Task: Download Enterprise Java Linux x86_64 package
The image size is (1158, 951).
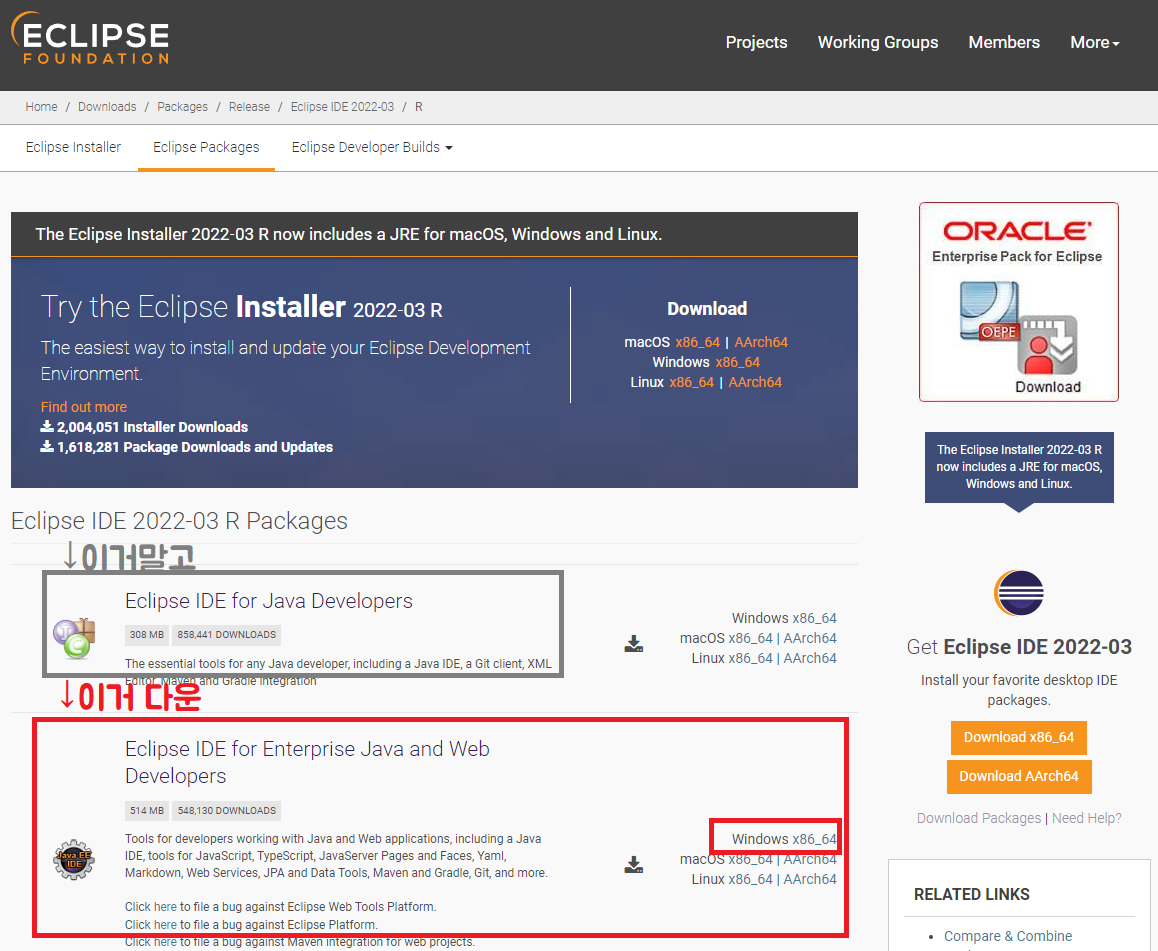Action: click(750, 879)
